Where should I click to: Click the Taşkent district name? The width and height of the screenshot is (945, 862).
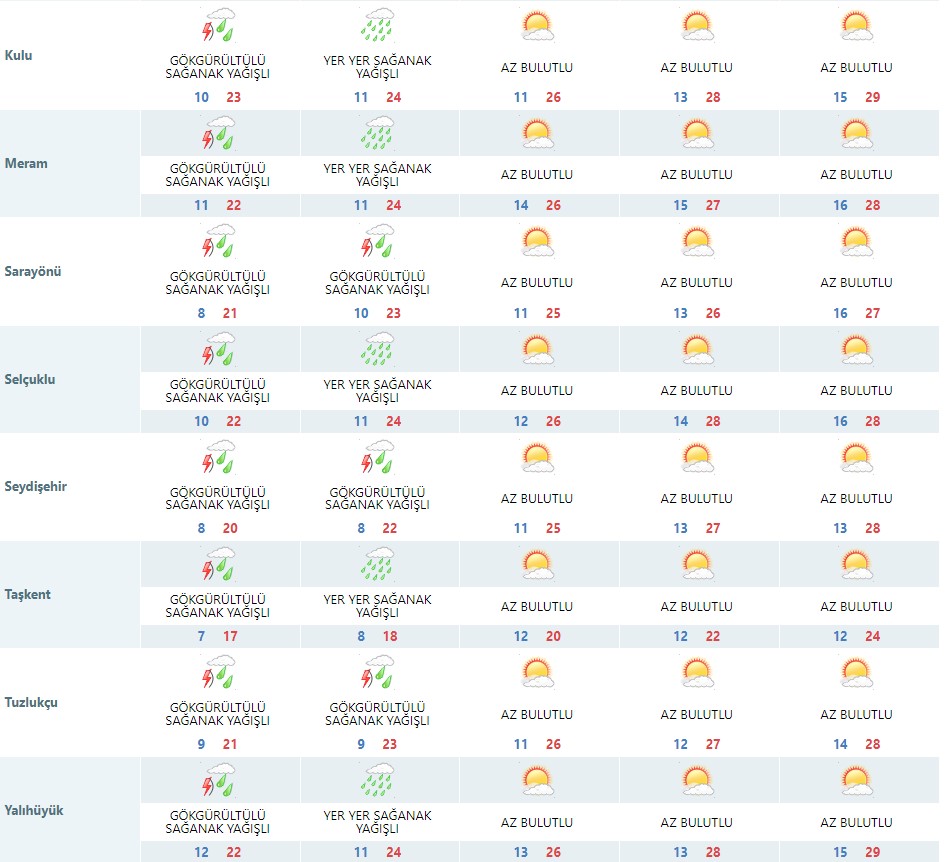tap(28, 594)
